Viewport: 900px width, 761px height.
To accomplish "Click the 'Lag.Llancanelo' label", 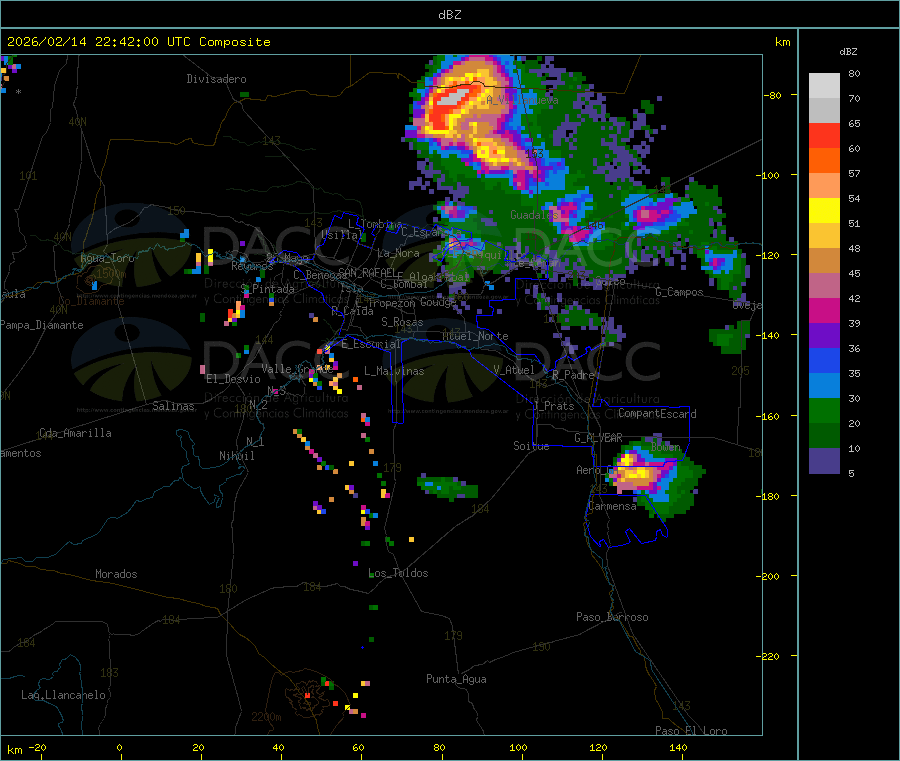I will [64, 695].
